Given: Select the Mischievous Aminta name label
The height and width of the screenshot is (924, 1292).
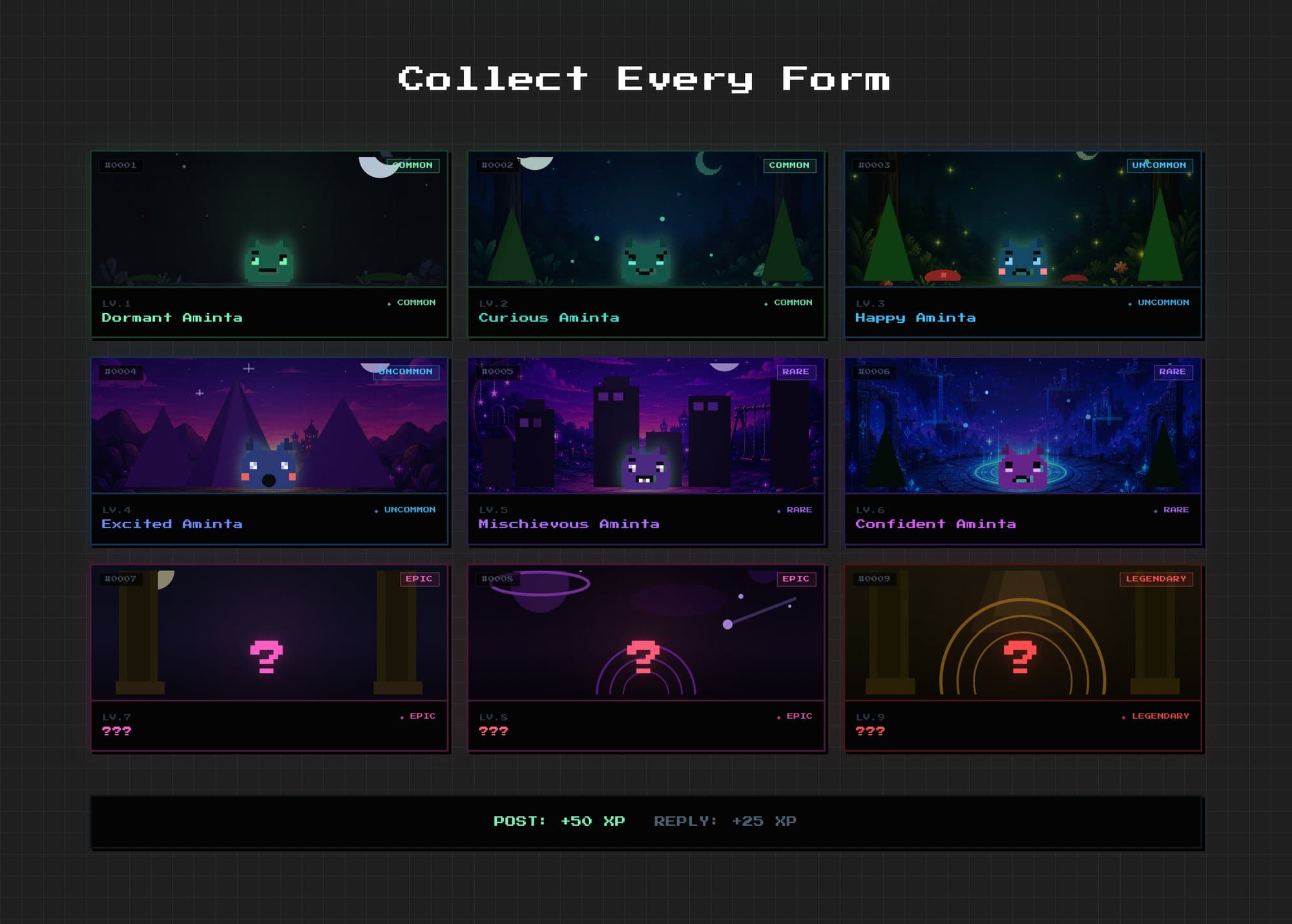Looking at the screenshot, I should [x=568, y=524].
